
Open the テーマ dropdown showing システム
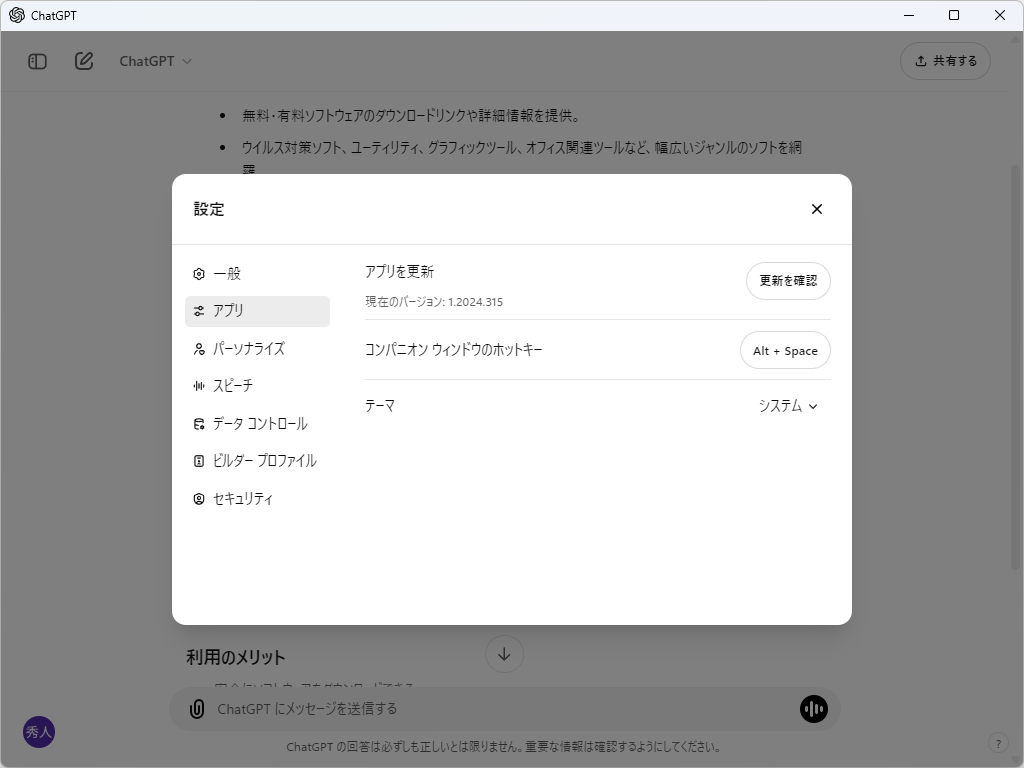pos(789,406)
